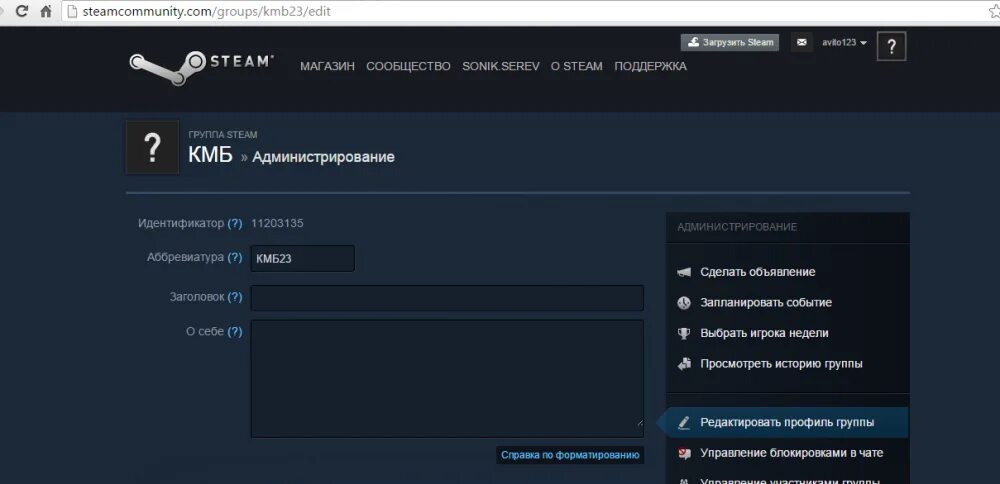Bookmark the page with the star icon

(x=994, y=11)
